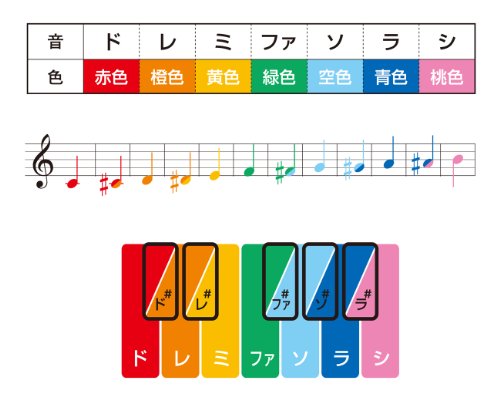
Task: Select the ラ# black key
Action: [360, 281]
